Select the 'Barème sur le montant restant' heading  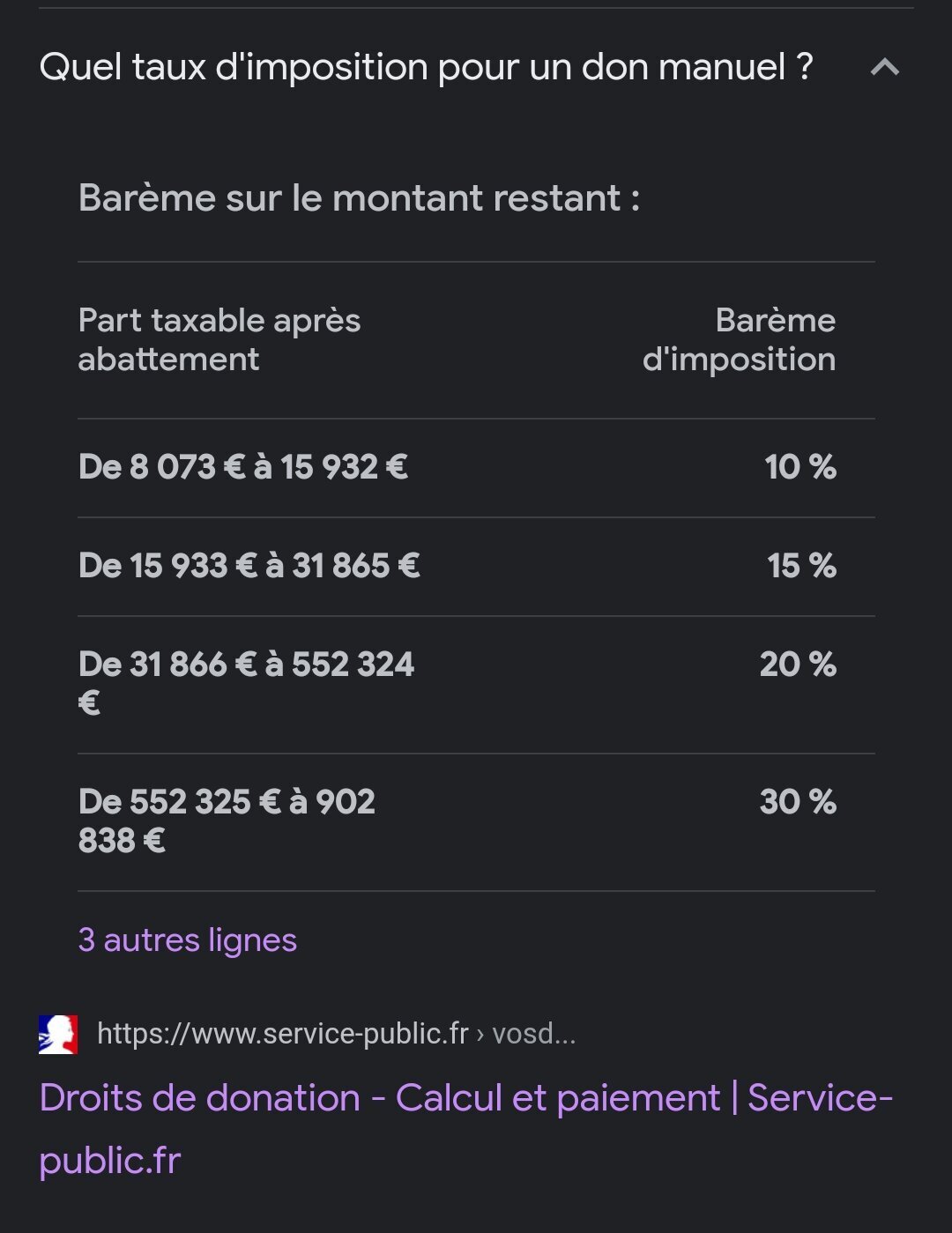pos(359,198)
